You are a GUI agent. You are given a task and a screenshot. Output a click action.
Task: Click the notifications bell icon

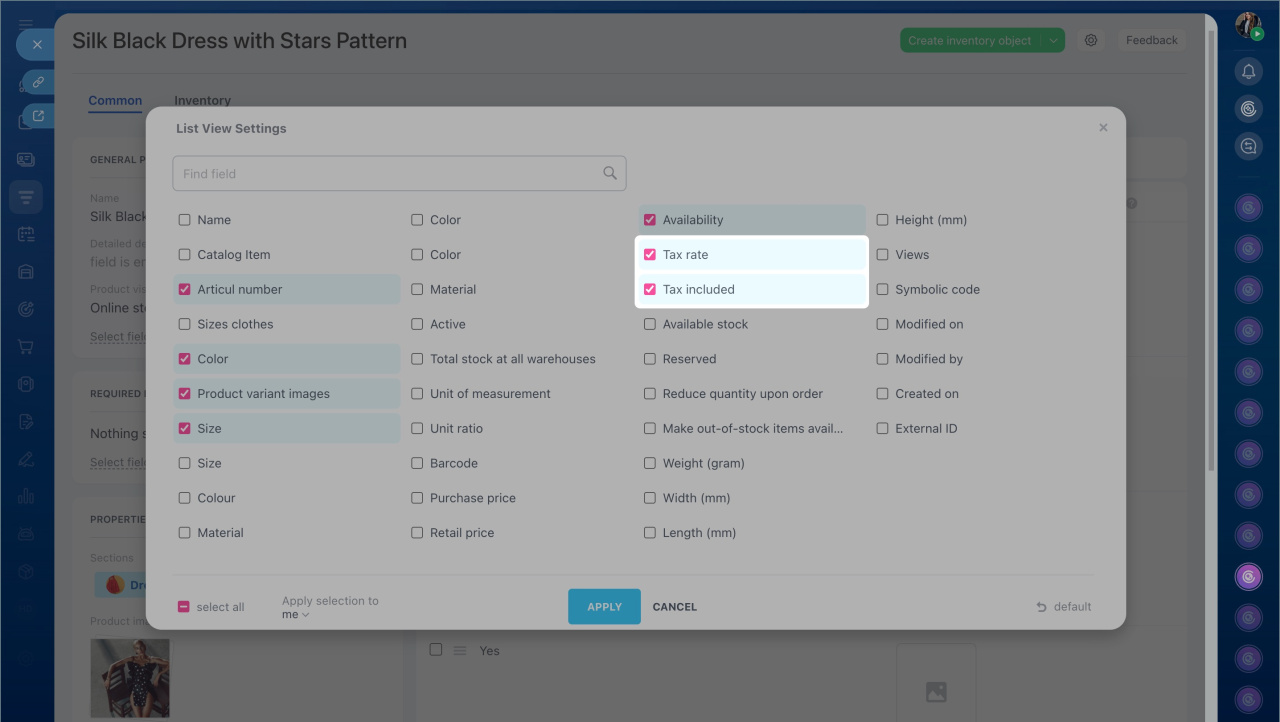pyautogui.click(x=1248, y=71)
